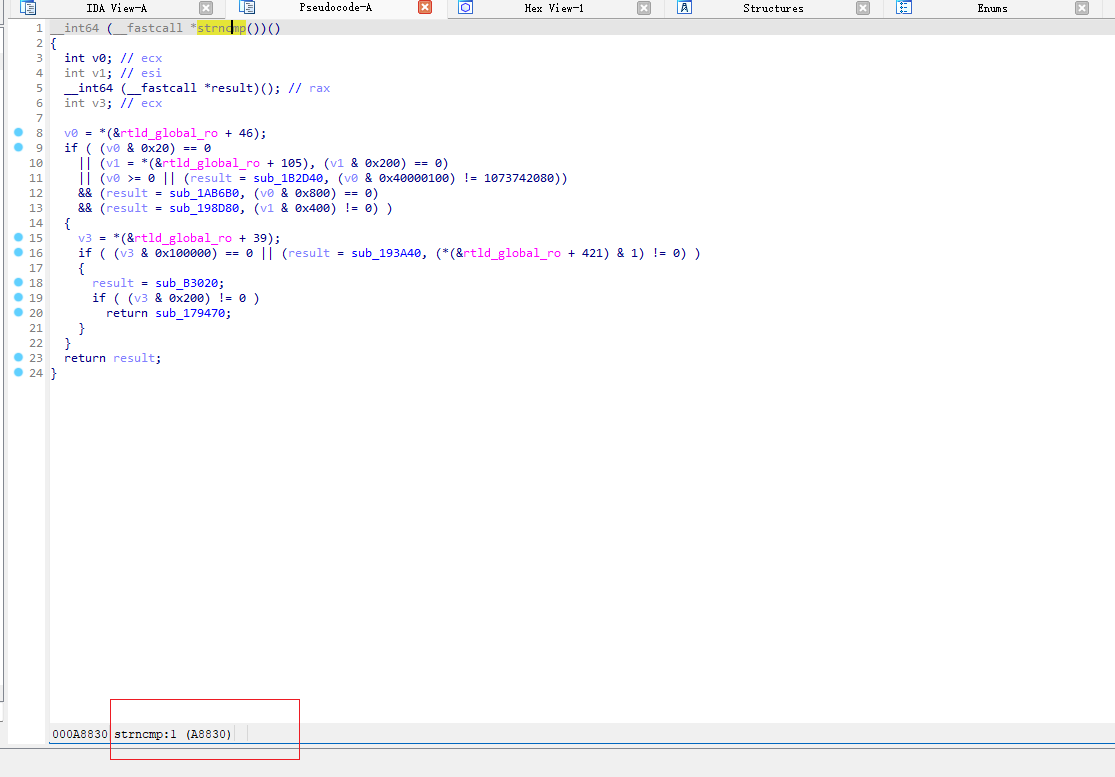Close the Enums tab
This screenshot has height=777, width=1115.
point(1082,8)
